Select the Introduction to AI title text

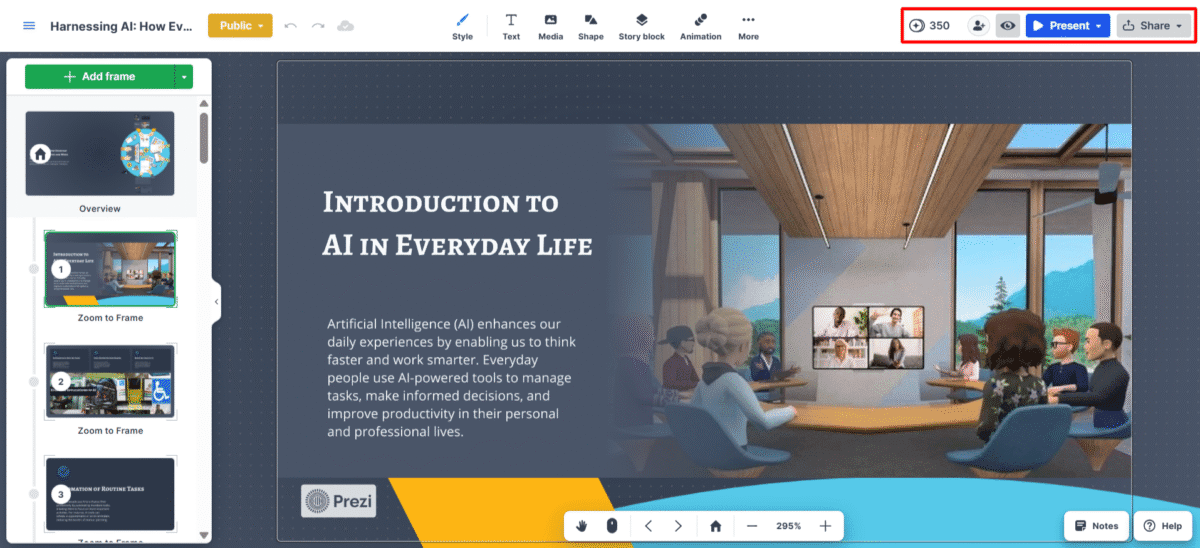tap(457, 223)
